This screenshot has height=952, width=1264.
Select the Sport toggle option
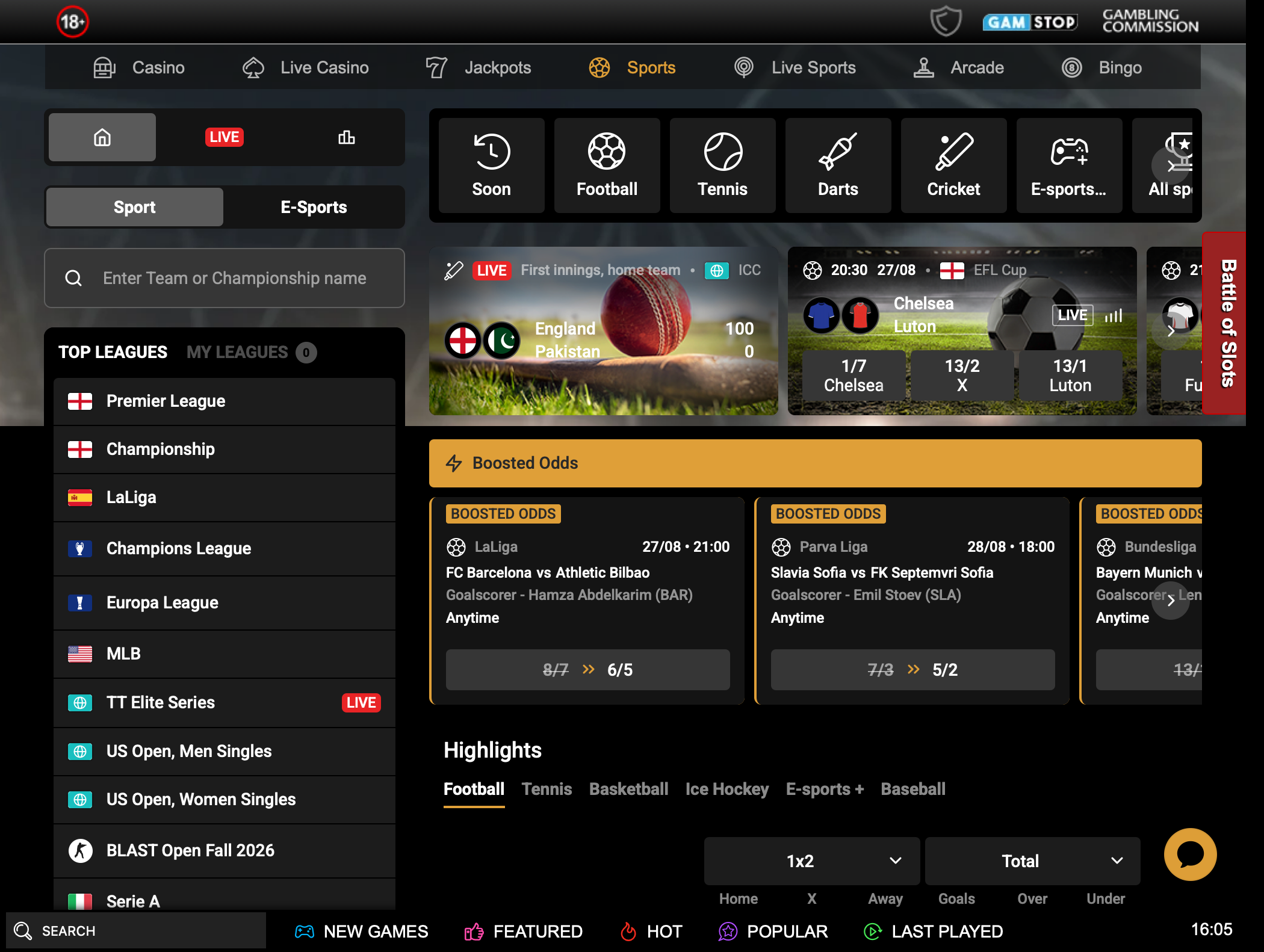pos(135,207)
